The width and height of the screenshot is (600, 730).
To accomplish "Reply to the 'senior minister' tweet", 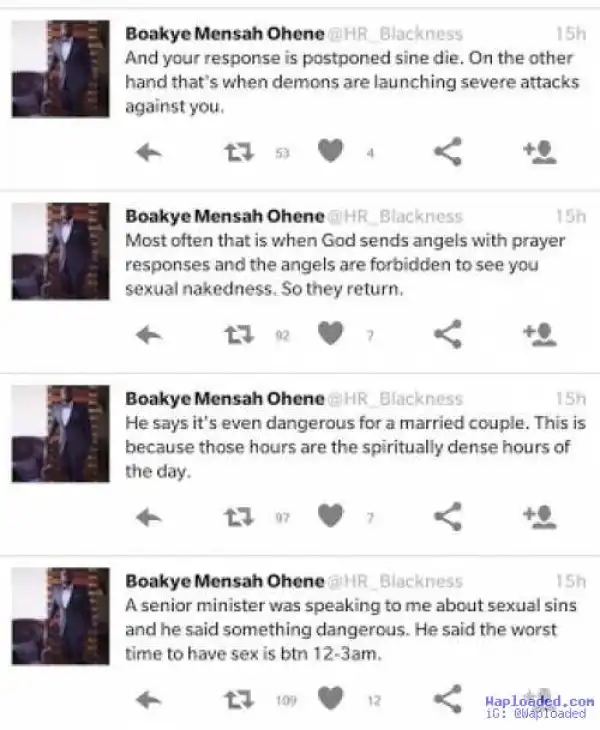I will coord(148,699).
